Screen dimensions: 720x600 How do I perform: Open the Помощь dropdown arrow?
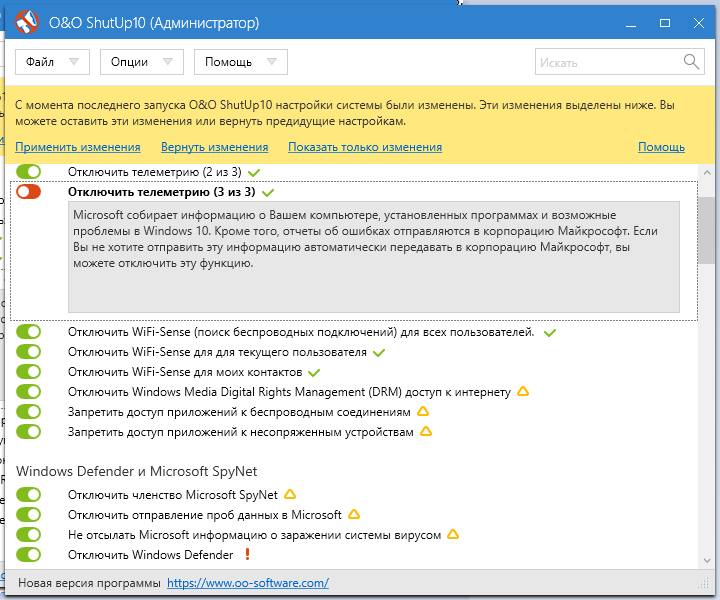tap(272, 62)
